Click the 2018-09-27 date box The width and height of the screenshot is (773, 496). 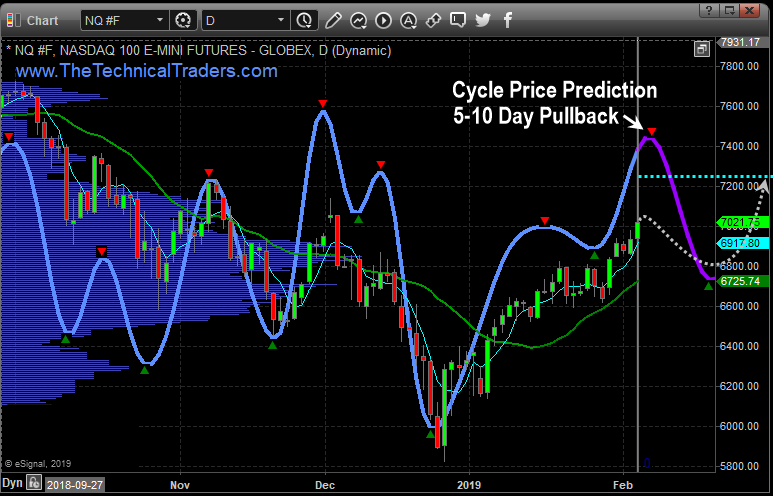(74, 485)
